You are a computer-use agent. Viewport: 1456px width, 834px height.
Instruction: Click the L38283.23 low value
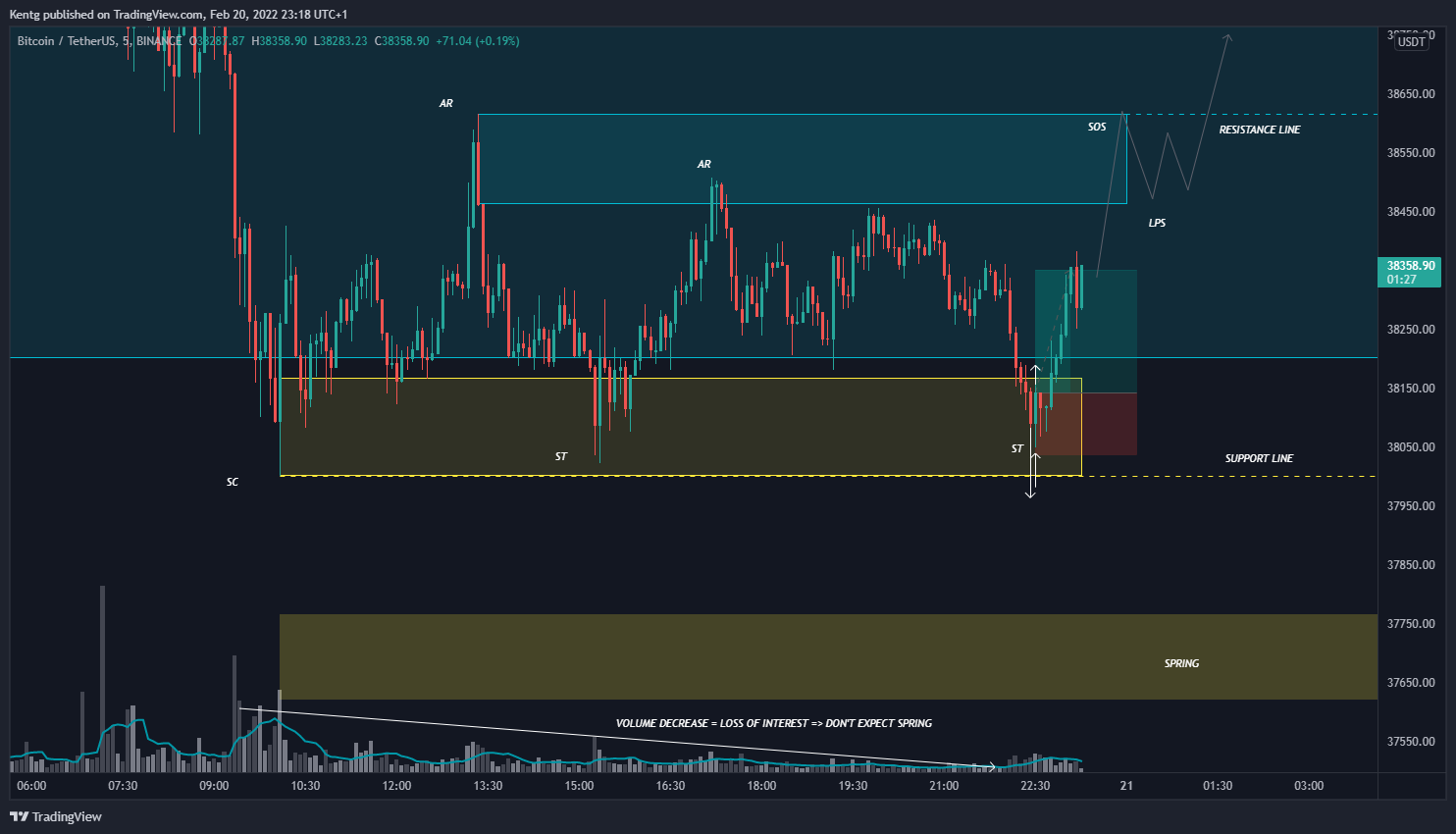340,41
